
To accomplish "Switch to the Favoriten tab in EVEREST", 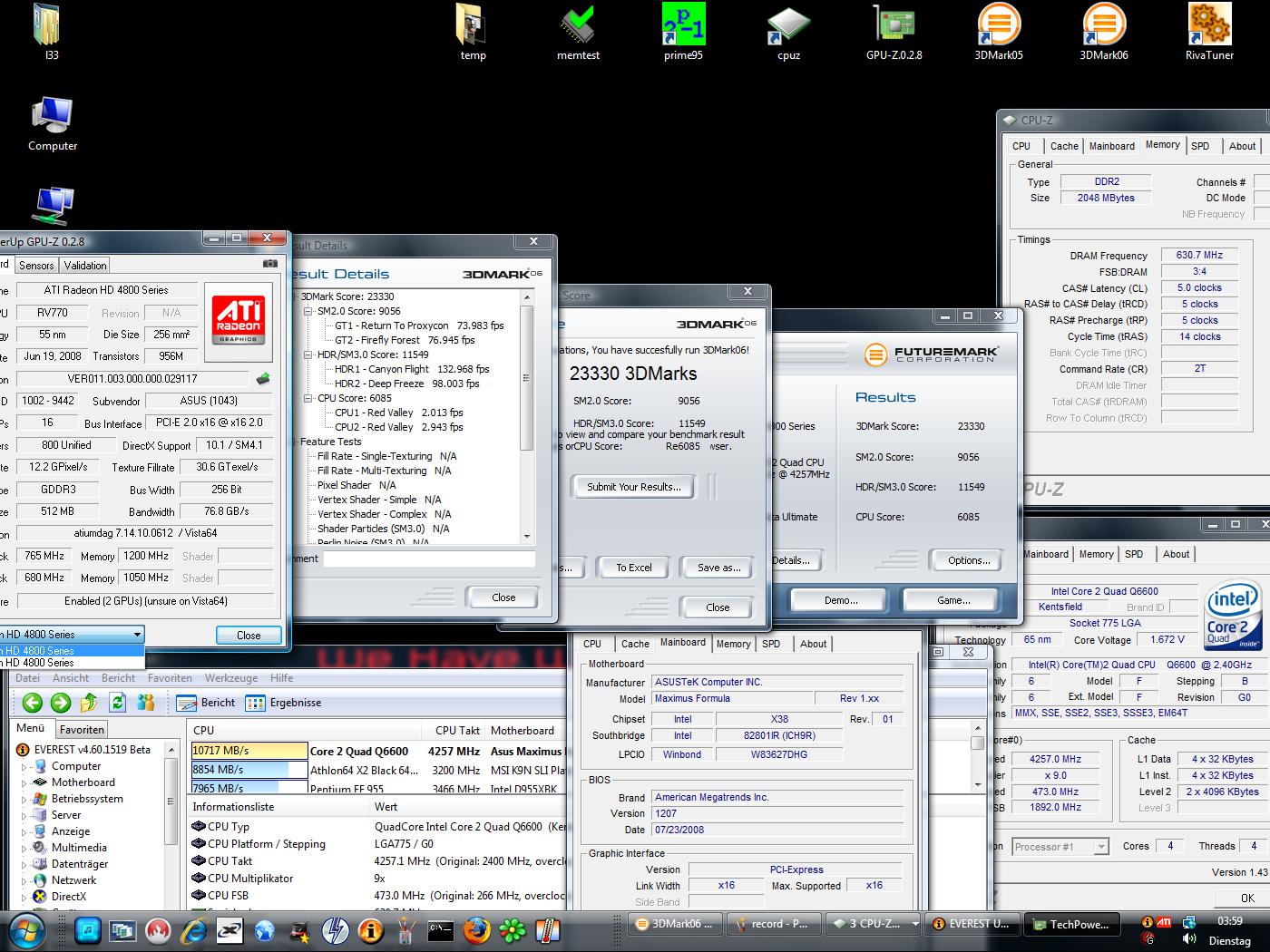I will coord(82,729).
